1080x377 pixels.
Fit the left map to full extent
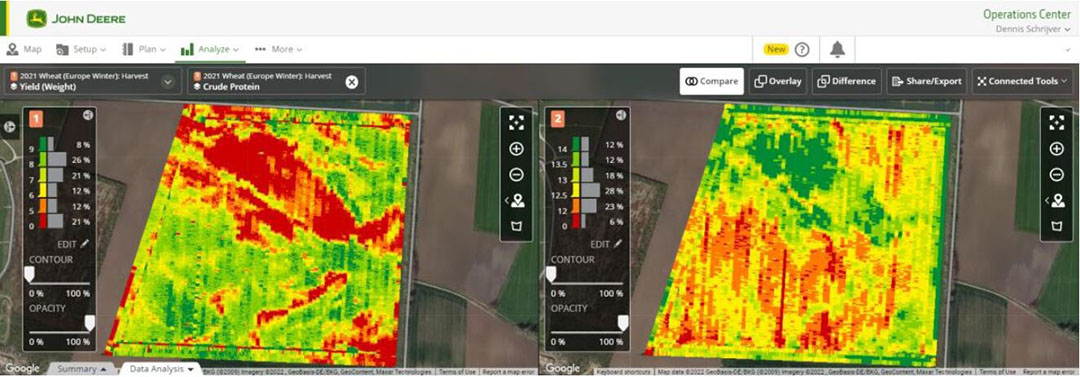(517, 123)
